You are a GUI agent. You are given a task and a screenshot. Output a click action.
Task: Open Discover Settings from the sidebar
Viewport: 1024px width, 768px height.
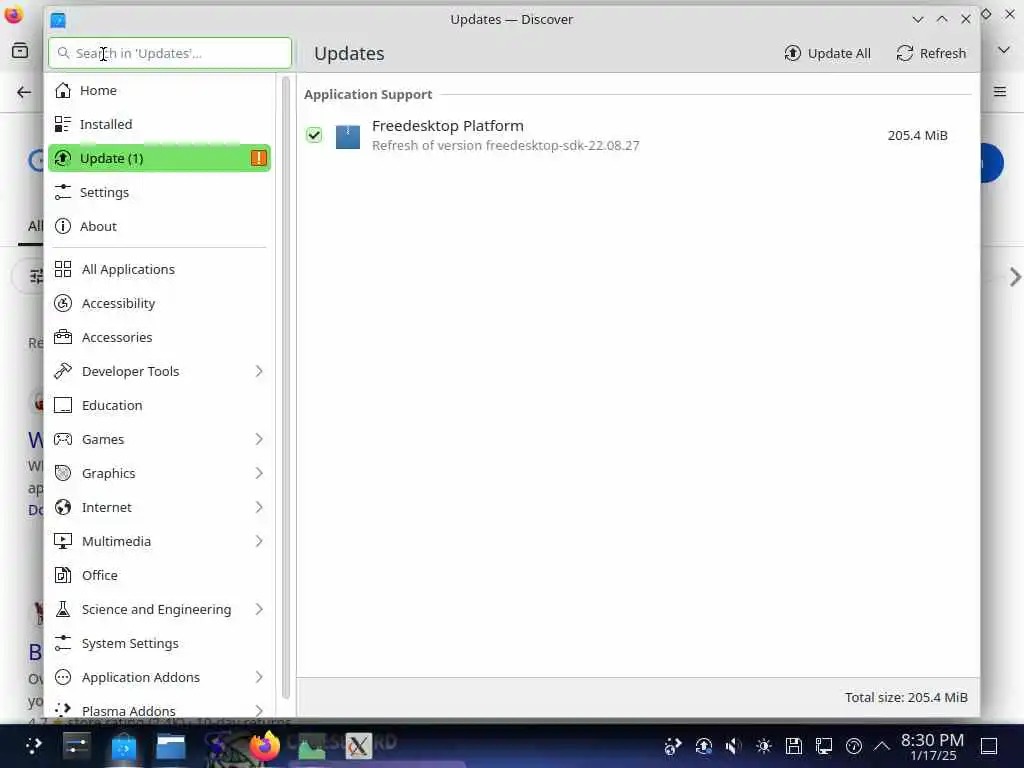159,192
